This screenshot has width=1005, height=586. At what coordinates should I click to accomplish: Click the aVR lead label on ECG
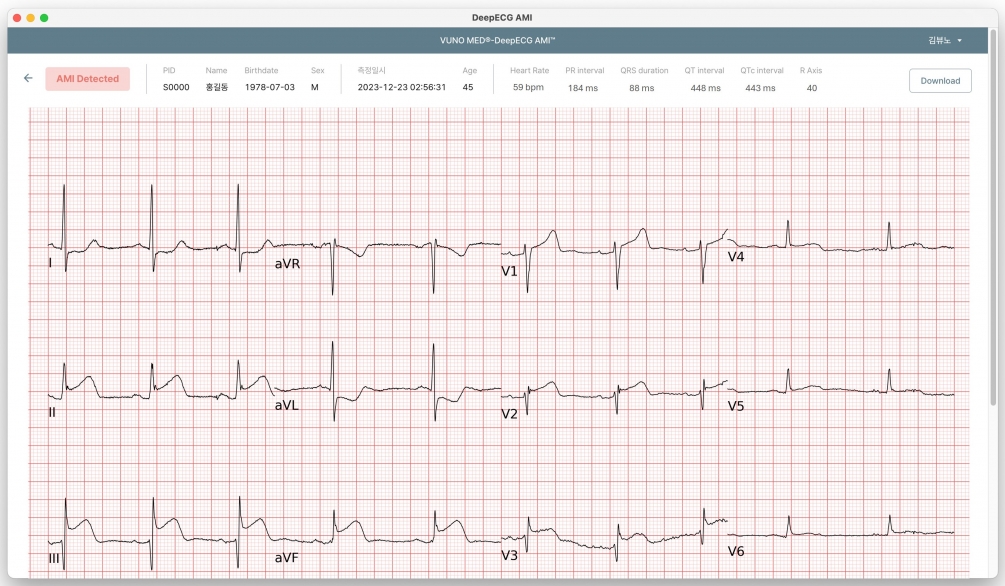point(288,265)
